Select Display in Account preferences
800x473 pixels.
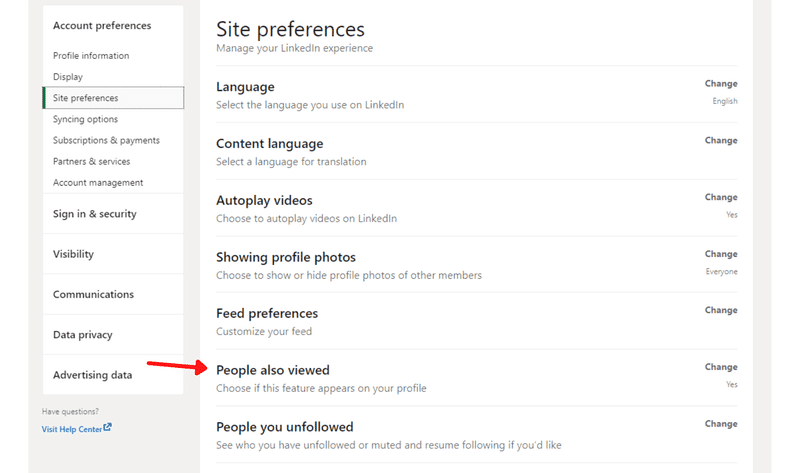click(68, 77)
